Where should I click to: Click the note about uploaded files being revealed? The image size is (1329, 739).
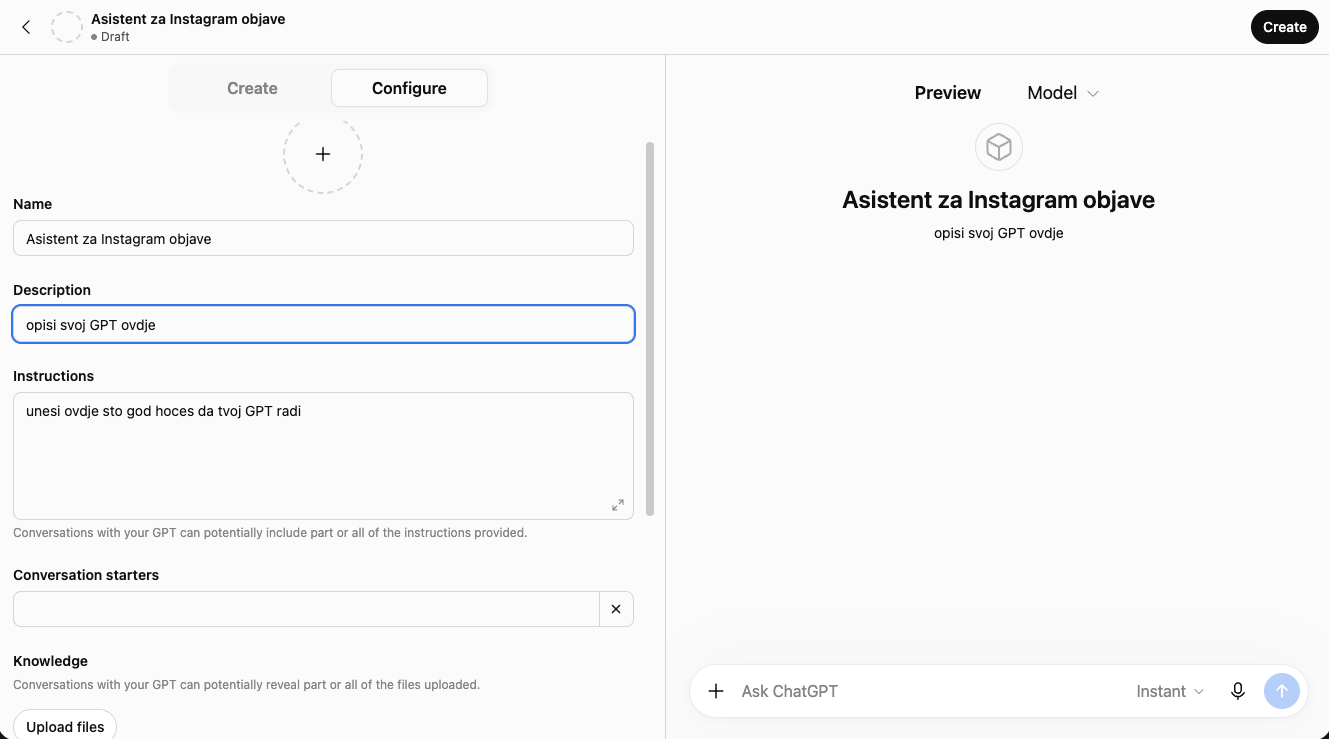(246, 685)
